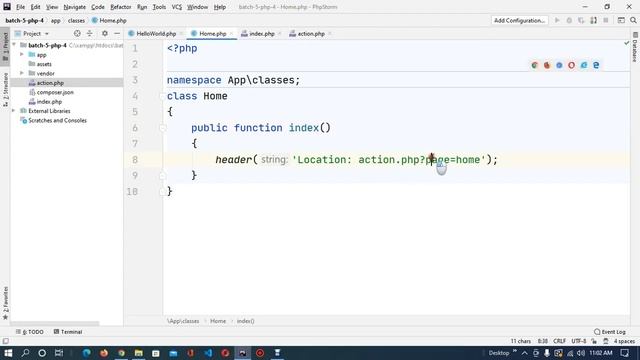Toggle the Database tool window side tab
Viewport: 640px width, 360px height.
[x=635, y=47]
